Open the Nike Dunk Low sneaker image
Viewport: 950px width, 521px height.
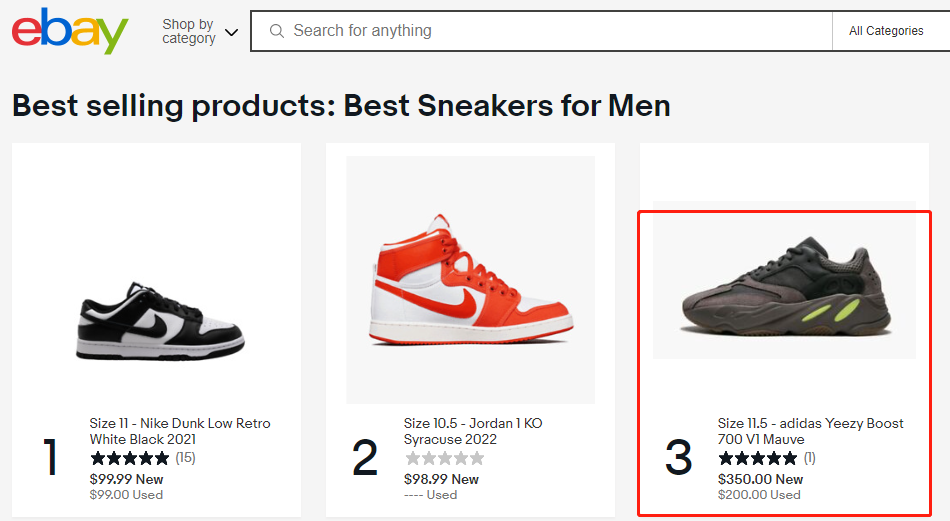[160, 322]
